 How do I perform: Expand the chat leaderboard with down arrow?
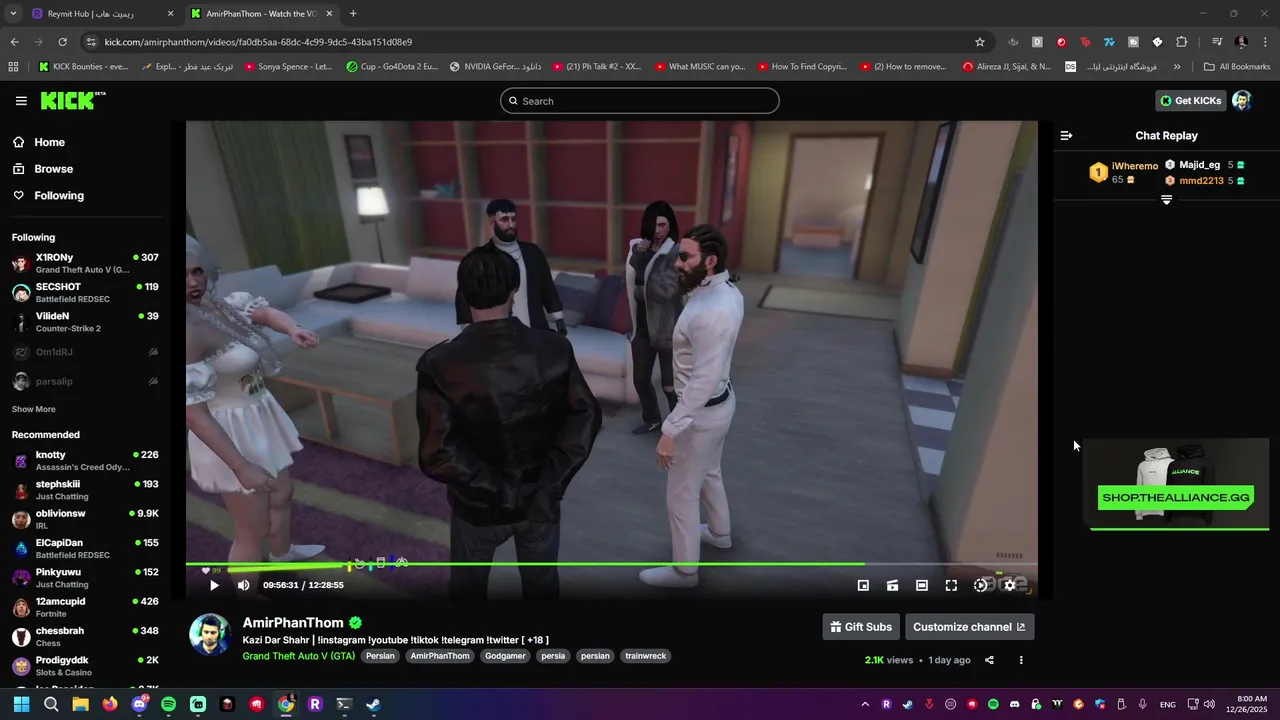pyautogui.click(x=1166, y=200)
